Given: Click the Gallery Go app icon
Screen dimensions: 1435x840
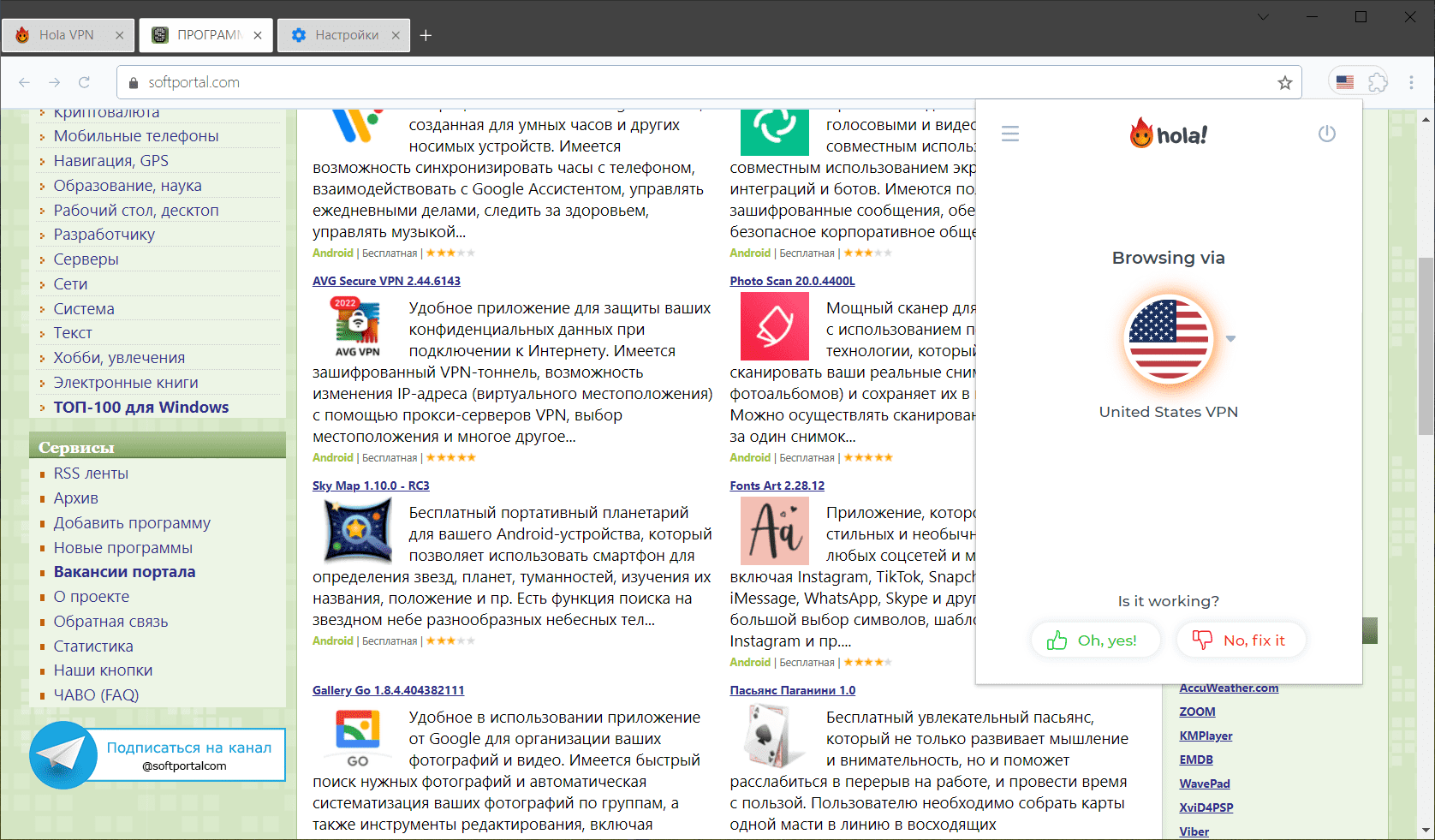Looking at the screenshot, I should (x=358, y=737).
